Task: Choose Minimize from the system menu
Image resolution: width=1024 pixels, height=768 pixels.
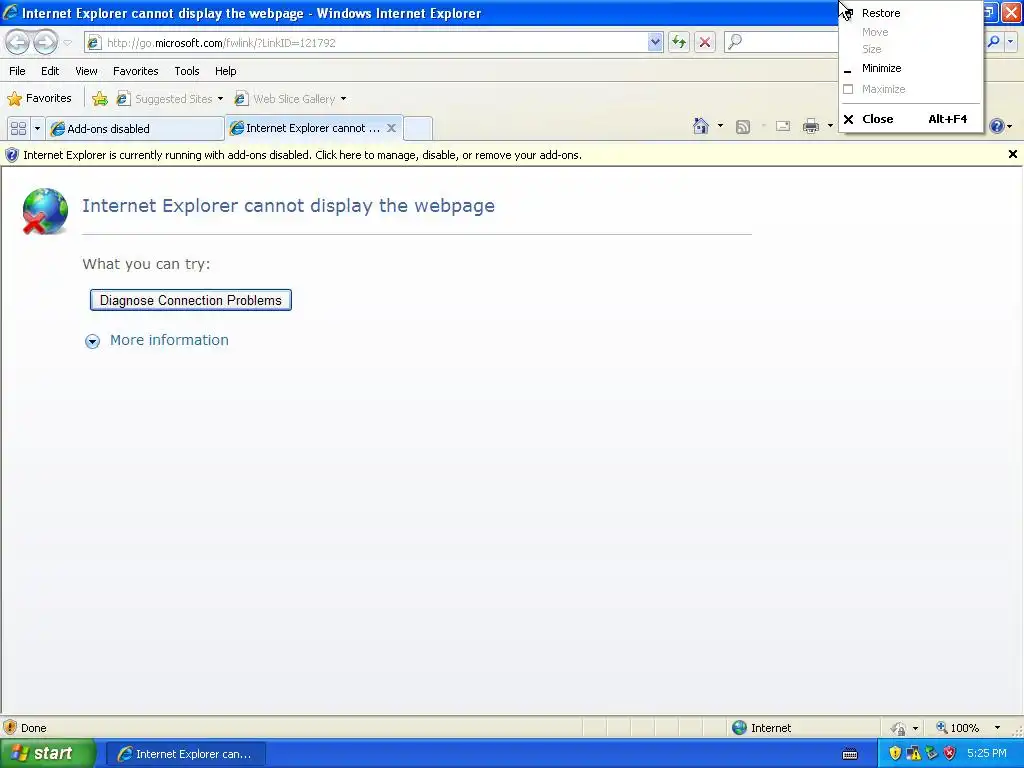Action: click(x=910, y=68)
